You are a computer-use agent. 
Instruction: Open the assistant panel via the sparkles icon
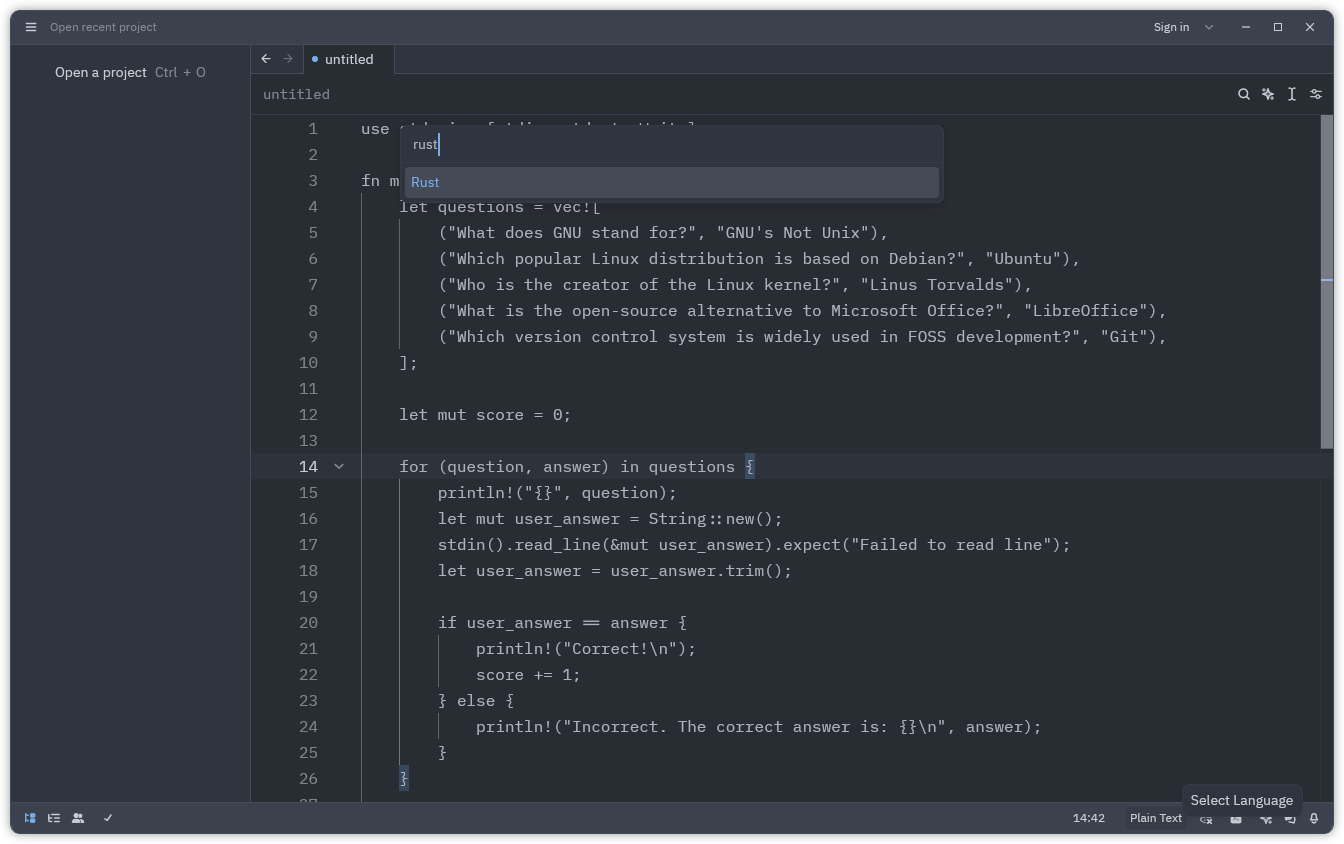1267,93
